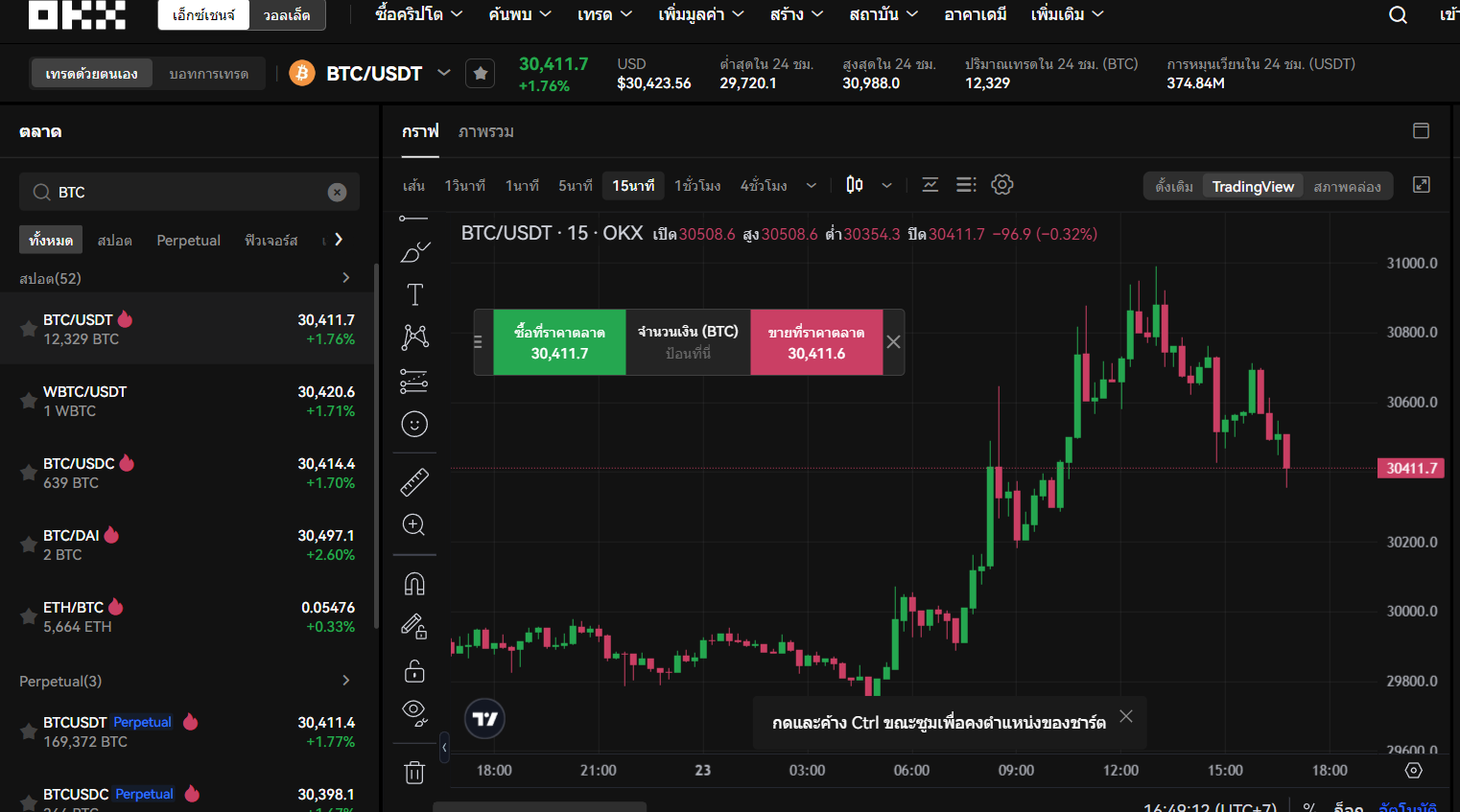The image size is (1460, 812).
Task: Select the 5นาที timeframe
Action: (x=576, y=186)
